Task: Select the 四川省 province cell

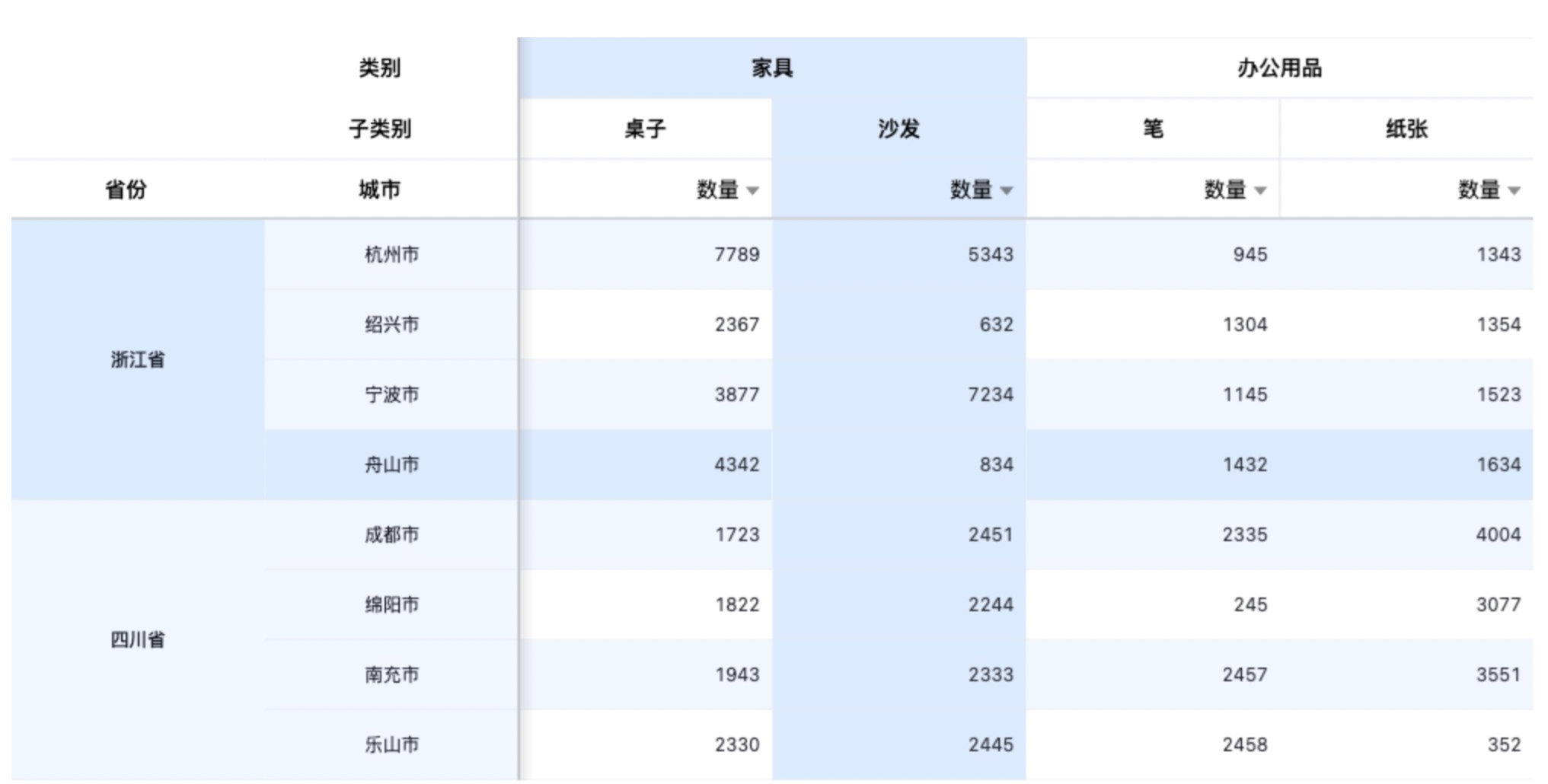Action: (138, 639)
